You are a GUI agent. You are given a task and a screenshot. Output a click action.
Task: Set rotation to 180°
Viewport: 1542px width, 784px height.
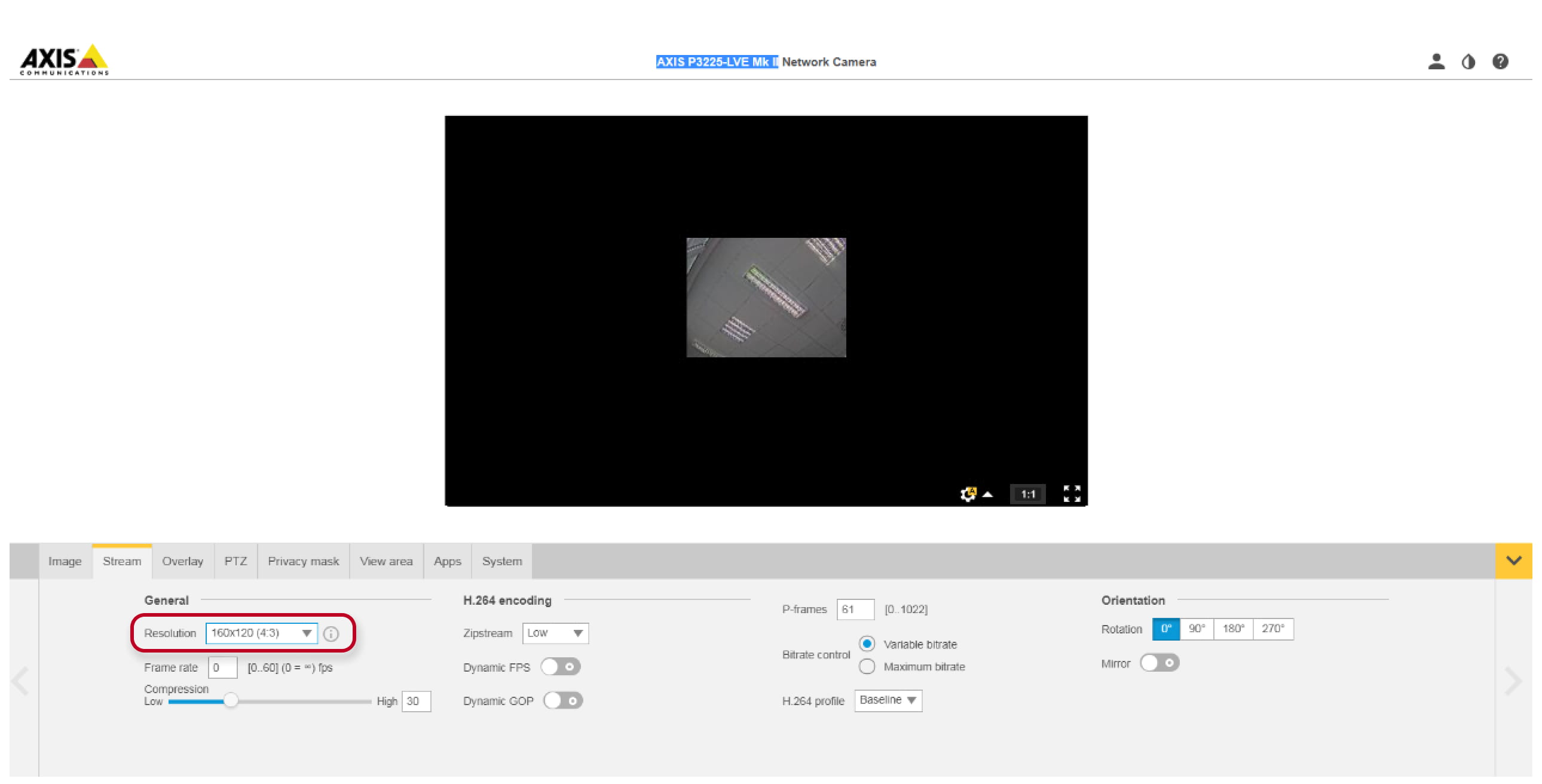click(1233, 629)
